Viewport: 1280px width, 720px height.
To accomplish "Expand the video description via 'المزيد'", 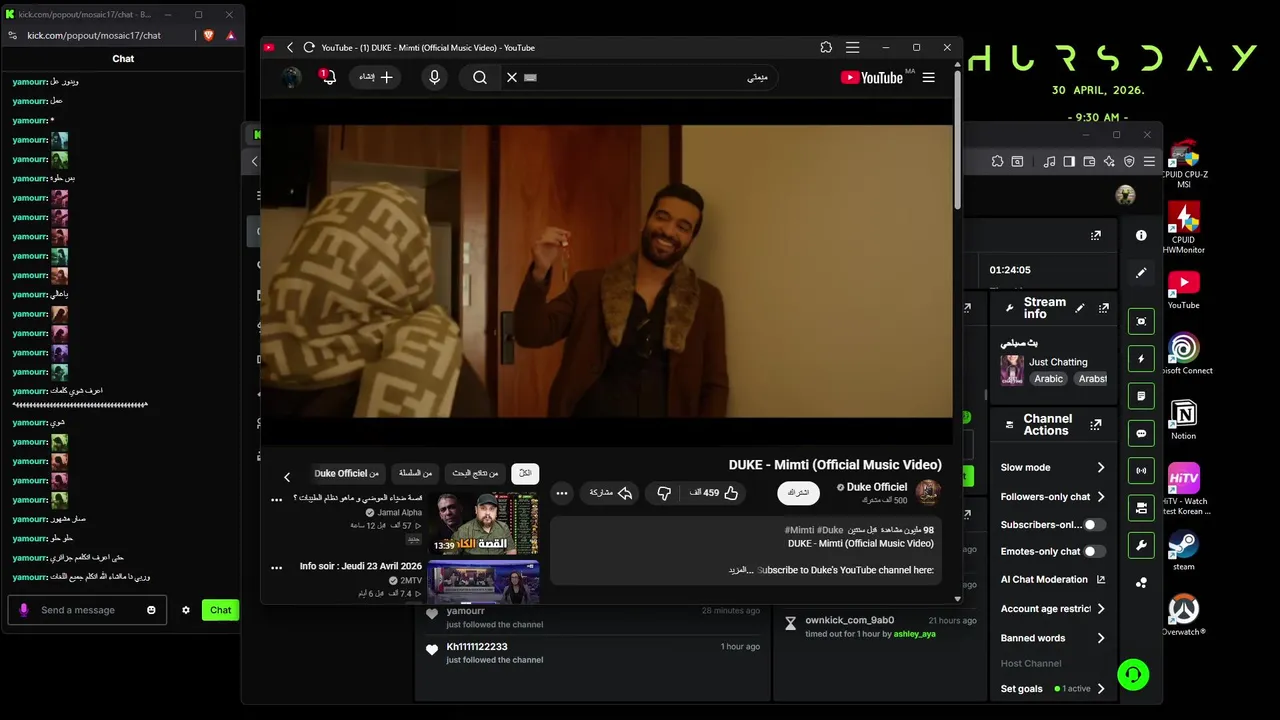I will pos(741,570).
